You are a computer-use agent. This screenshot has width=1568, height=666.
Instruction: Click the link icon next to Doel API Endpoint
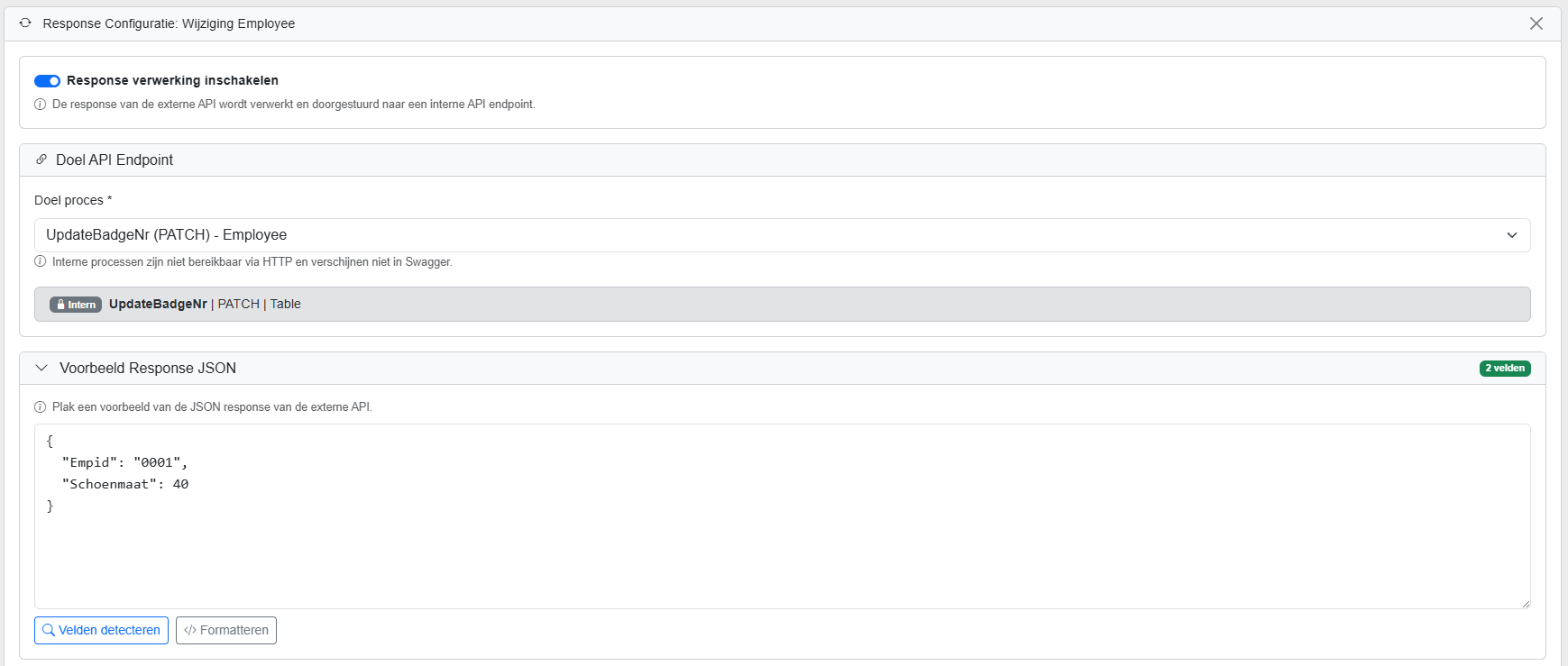coord(41,160)
